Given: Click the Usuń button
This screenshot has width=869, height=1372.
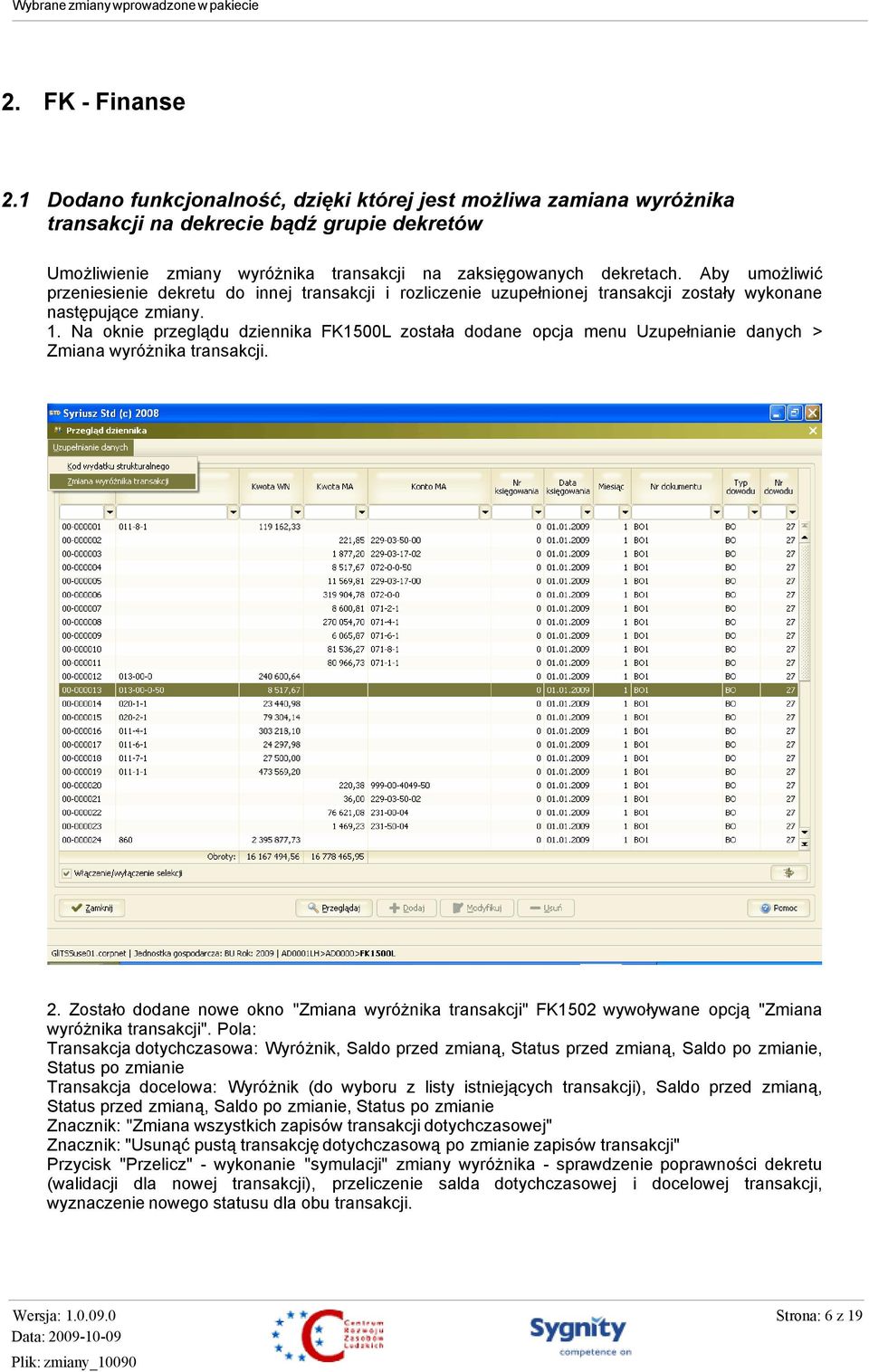Looking at the screenshot, I should pyautogui.click(x=547, y=908).
